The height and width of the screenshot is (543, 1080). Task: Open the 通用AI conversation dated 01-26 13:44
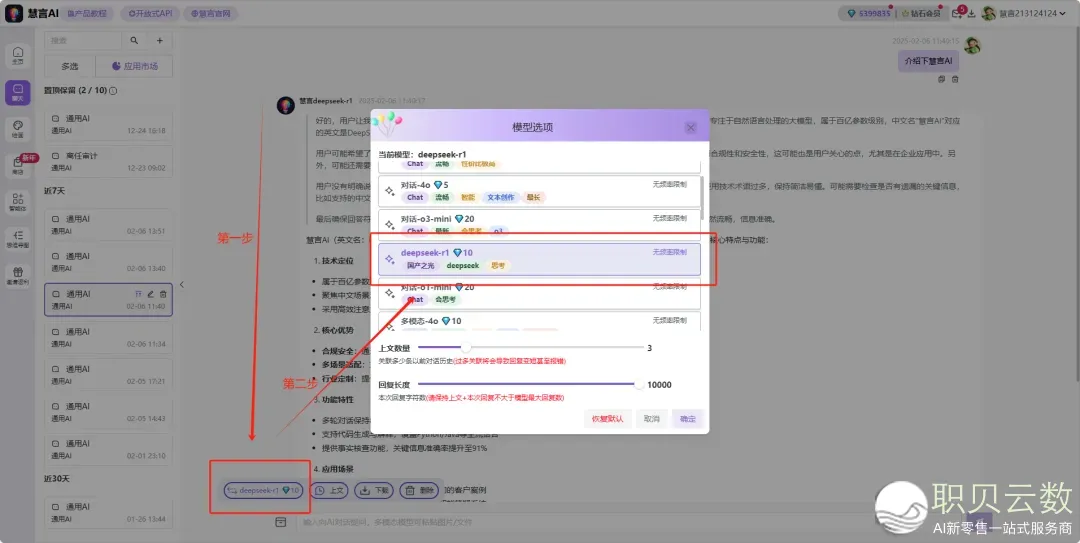108,513
